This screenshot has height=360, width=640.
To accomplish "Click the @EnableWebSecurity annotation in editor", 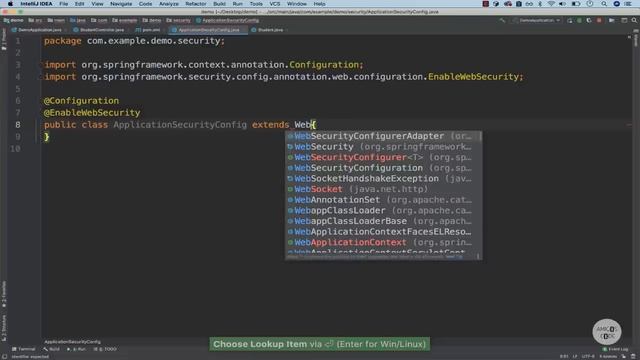I will [92, 113].
